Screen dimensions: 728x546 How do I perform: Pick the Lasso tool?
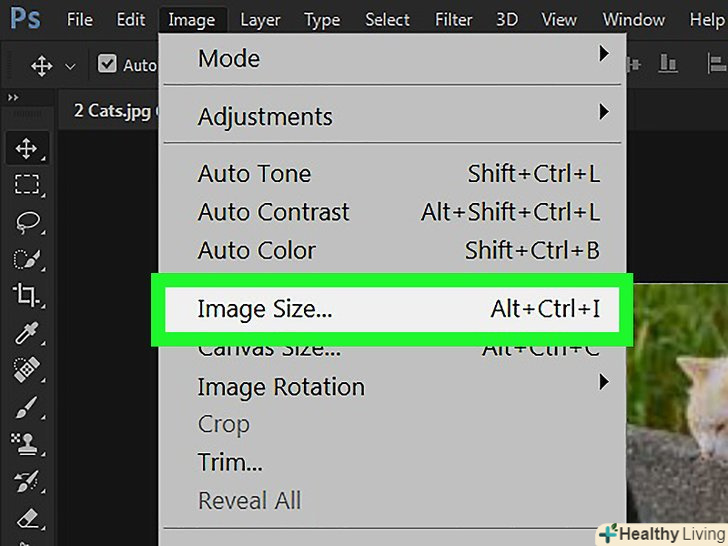click(x=26, y=222)
